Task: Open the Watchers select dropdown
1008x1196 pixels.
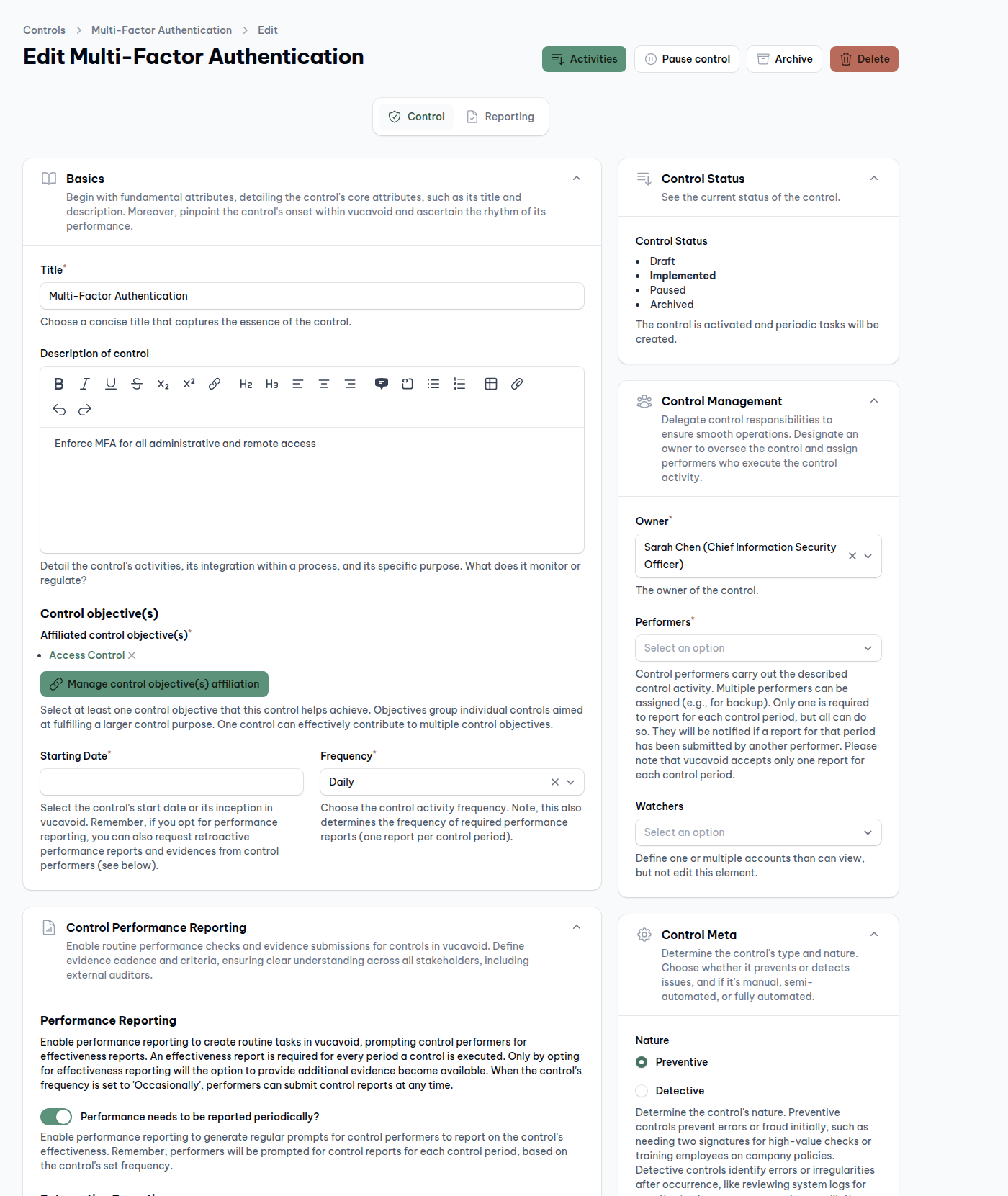Action: [x=758, y=832]
